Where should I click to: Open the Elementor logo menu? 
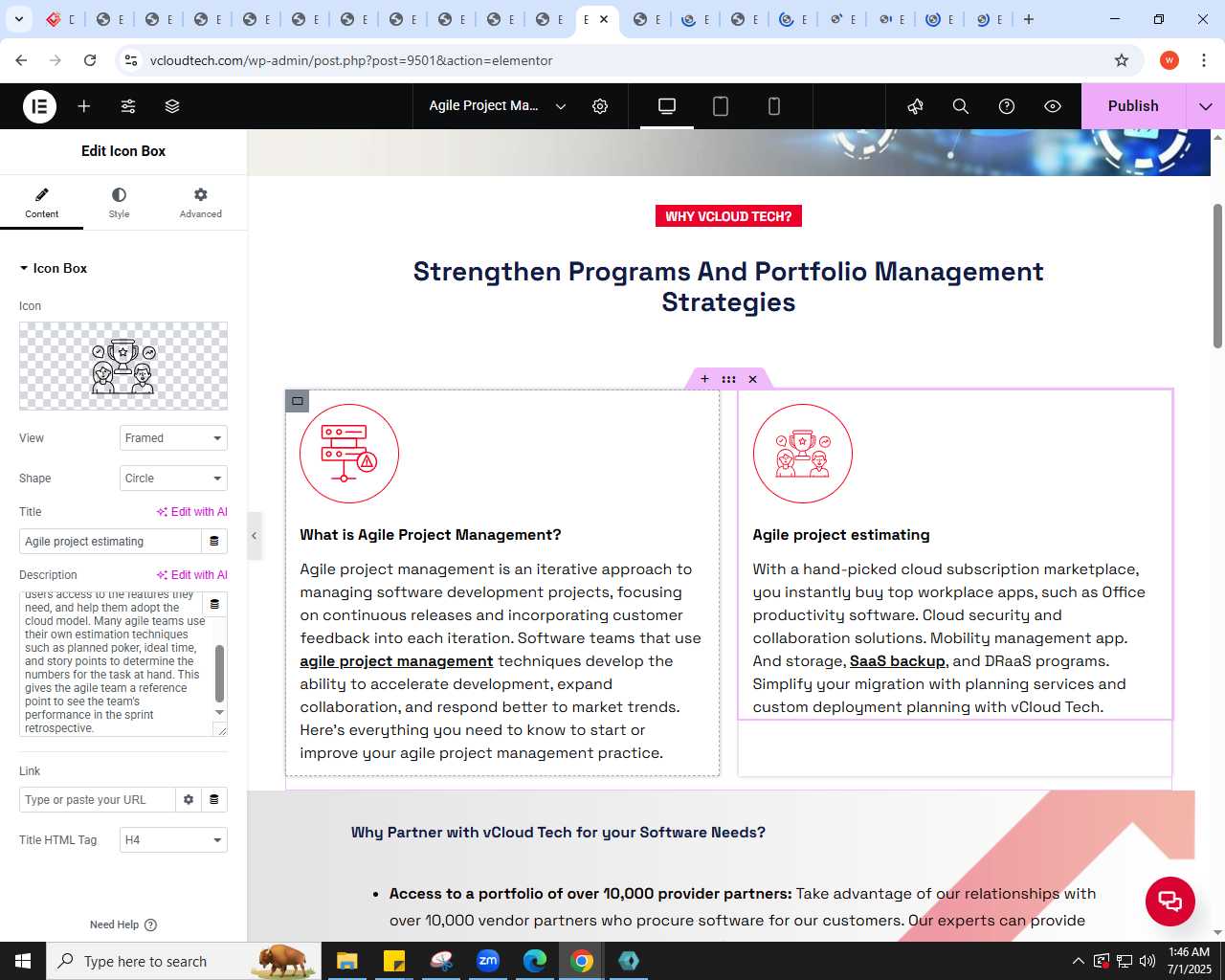[39, 106]
